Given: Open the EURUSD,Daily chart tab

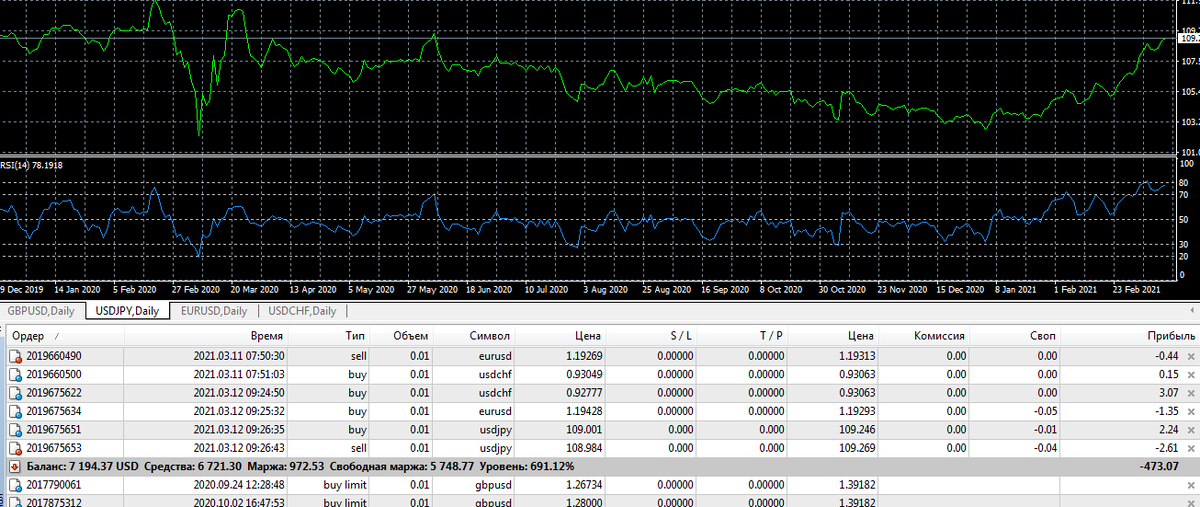Looking at the screenshot, I should (x=213, y=311).
